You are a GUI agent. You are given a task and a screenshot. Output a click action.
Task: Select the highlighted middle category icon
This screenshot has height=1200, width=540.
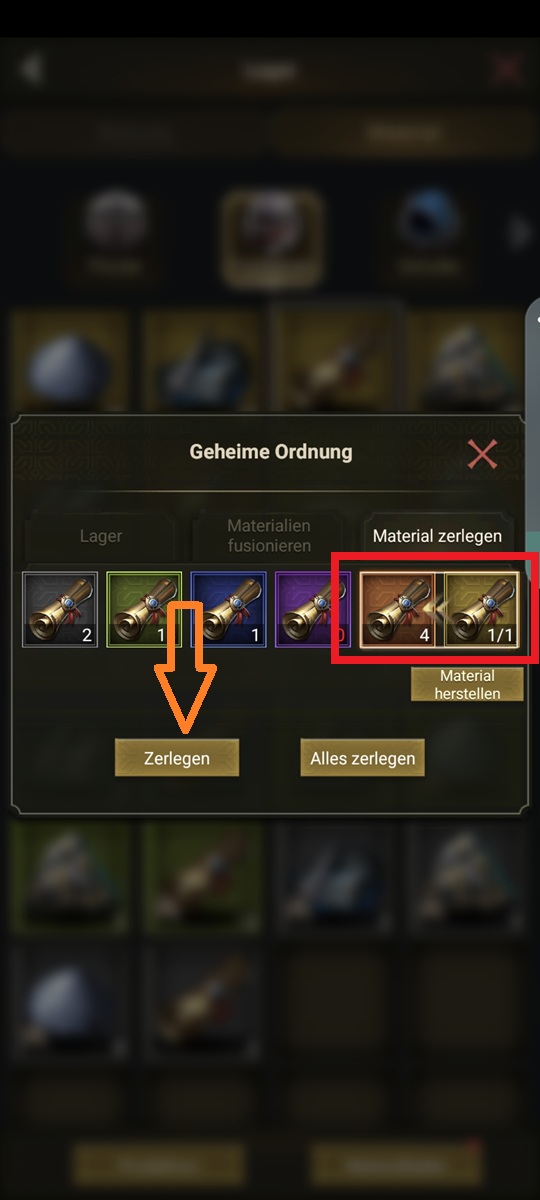[271, 237]
